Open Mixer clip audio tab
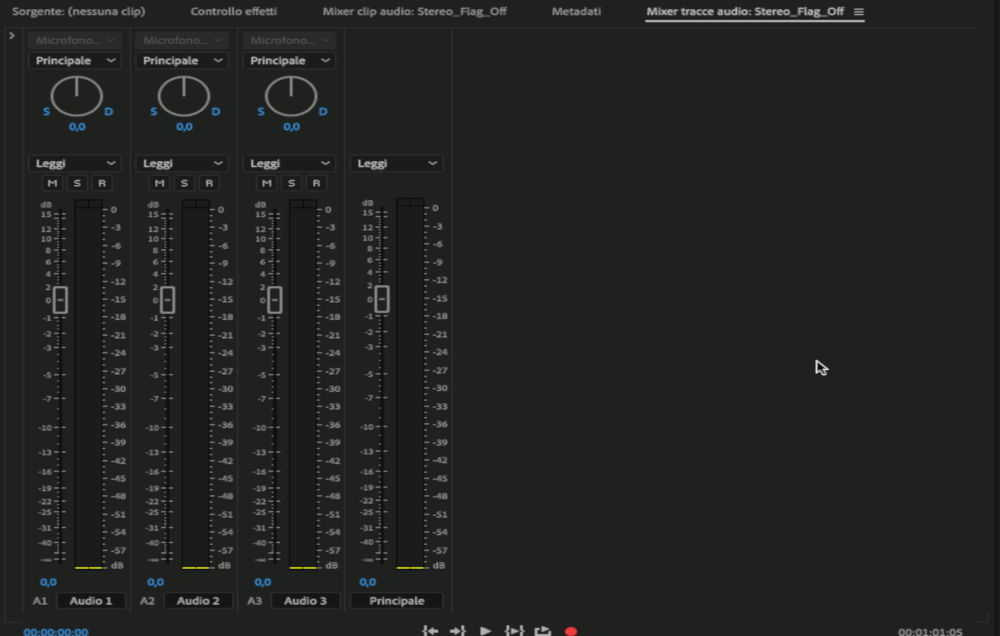The image size is (1000, 636). [415, 11]
